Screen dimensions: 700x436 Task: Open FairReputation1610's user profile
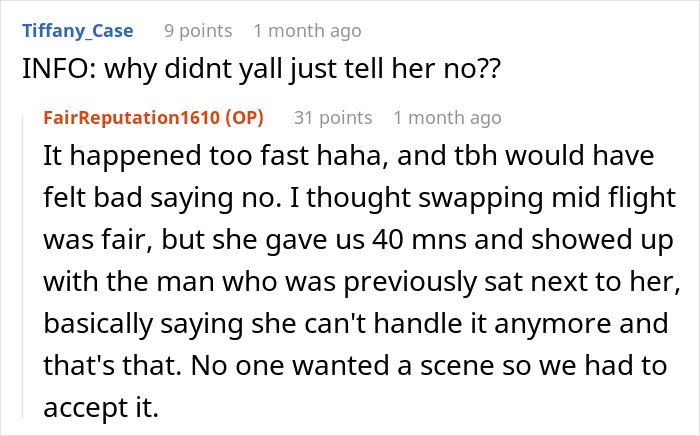[x=132, y=118]
